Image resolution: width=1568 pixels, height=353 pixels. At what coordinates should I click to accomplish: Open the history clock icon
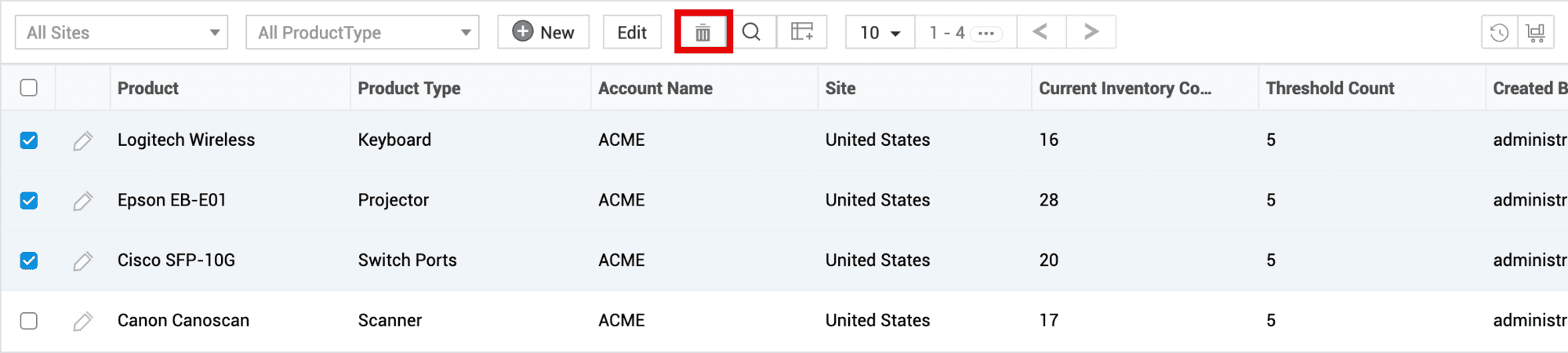(x=1499, y=33)
